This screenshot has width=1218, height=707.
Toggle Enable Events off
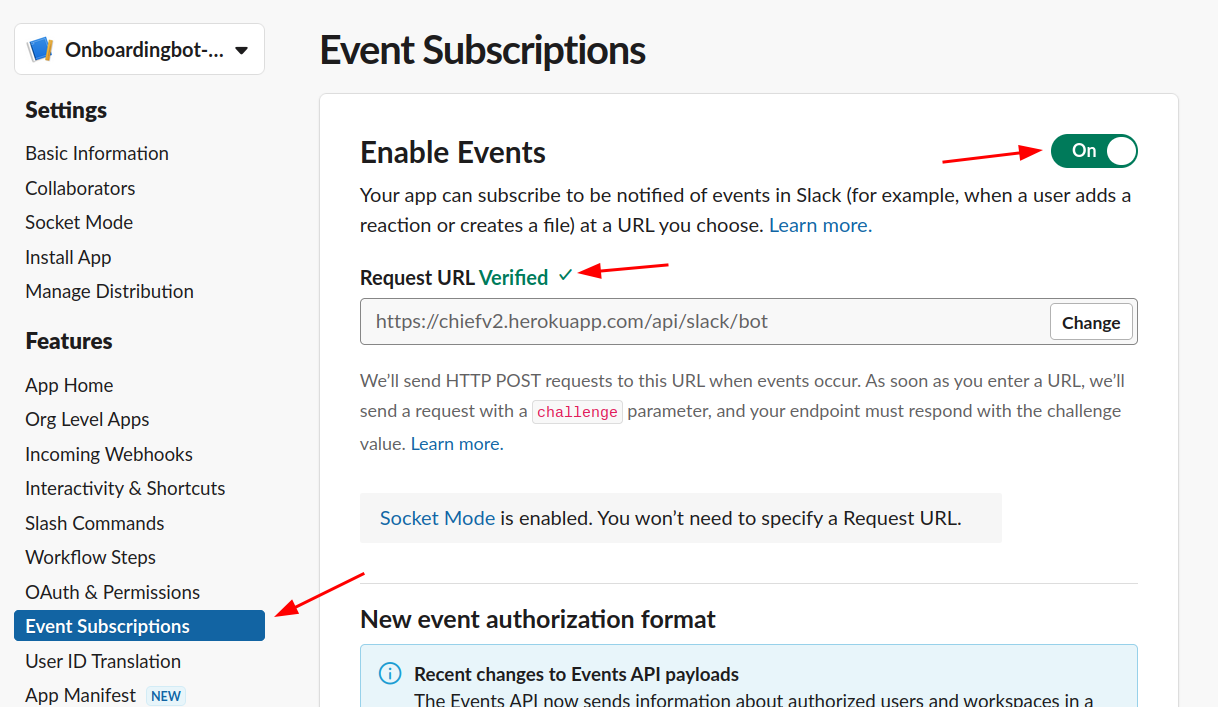pyautogui.click(x=1093, y=151)
